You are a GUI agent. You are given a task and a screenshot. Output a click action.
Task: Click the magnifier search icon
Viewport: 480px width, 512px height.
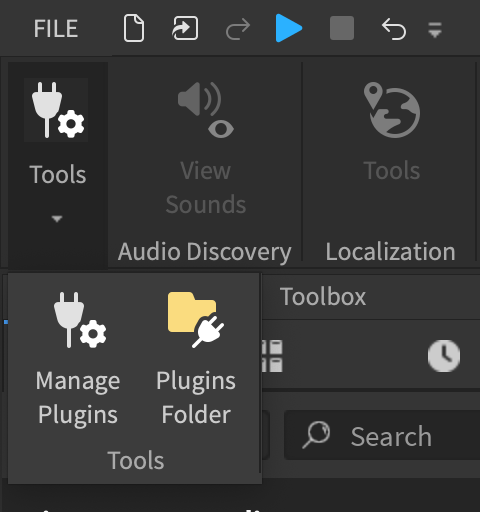coord(316,435)
